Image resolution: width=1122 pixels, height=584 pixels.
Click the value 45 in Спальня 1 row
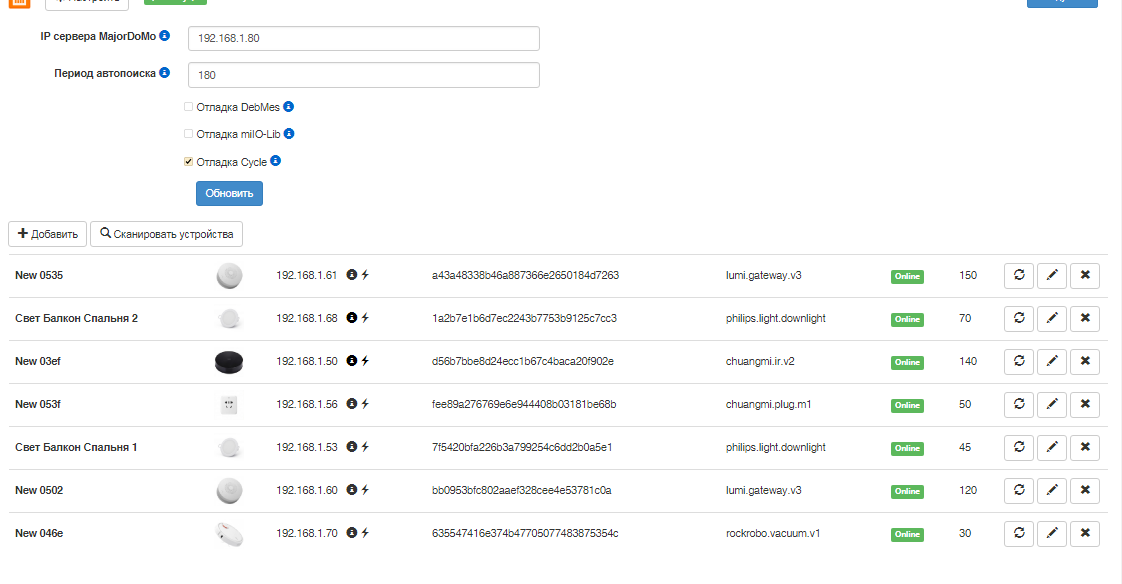tap(965, 447)
